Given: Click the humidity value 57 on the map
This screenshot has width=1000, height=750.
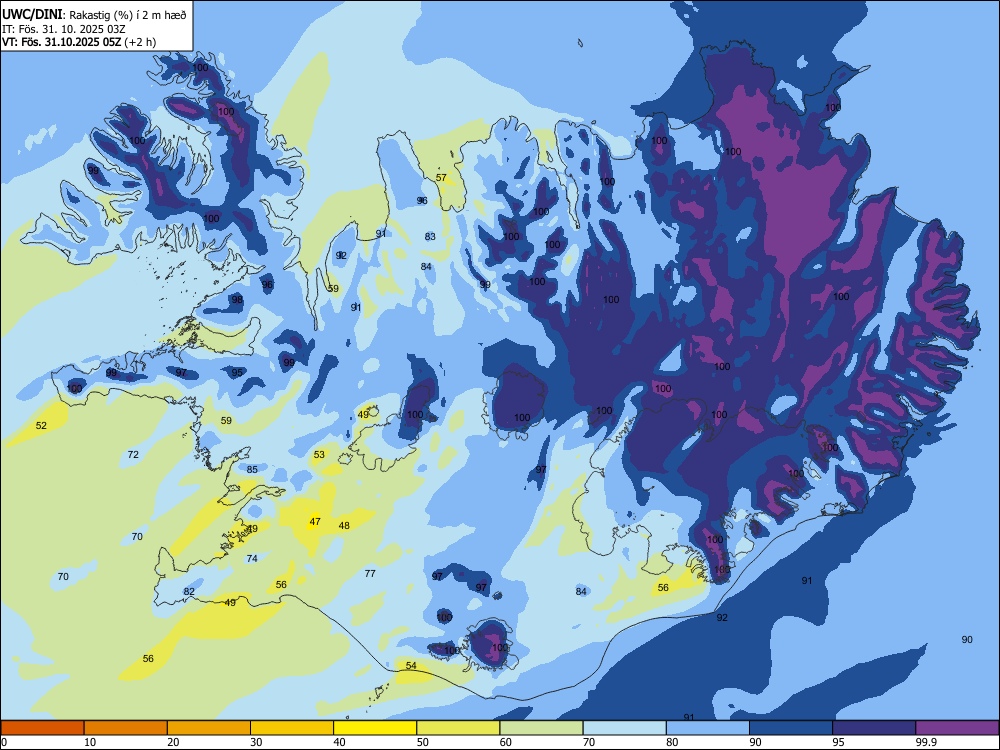Looking at the screenshot, I should pyautogui.click(x=441, y=178).
